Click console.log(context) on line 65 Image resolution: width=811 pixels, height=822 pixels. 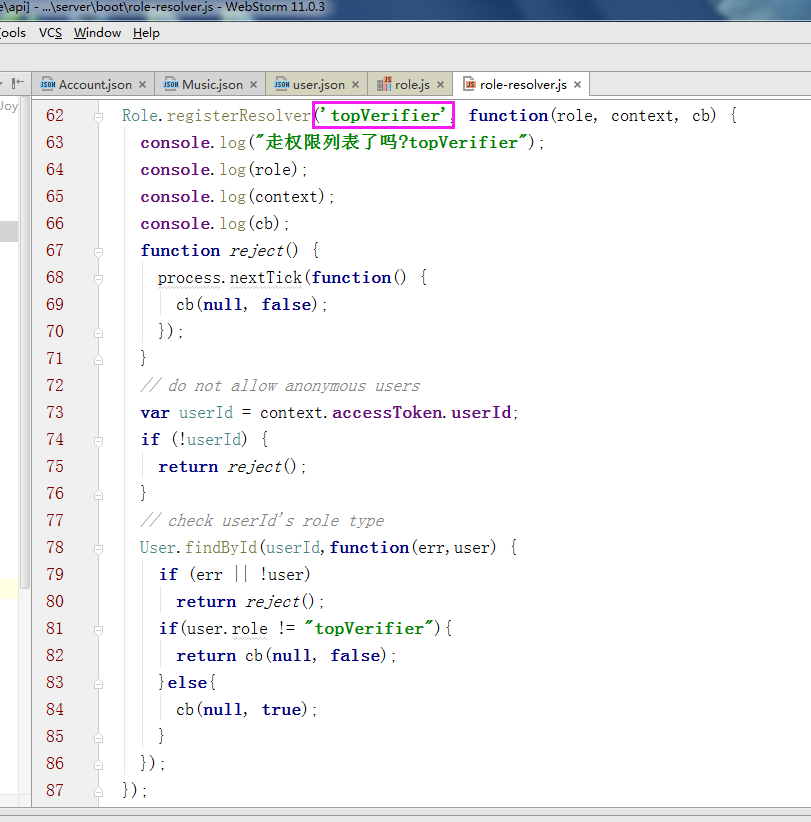(x=237, y=197)
